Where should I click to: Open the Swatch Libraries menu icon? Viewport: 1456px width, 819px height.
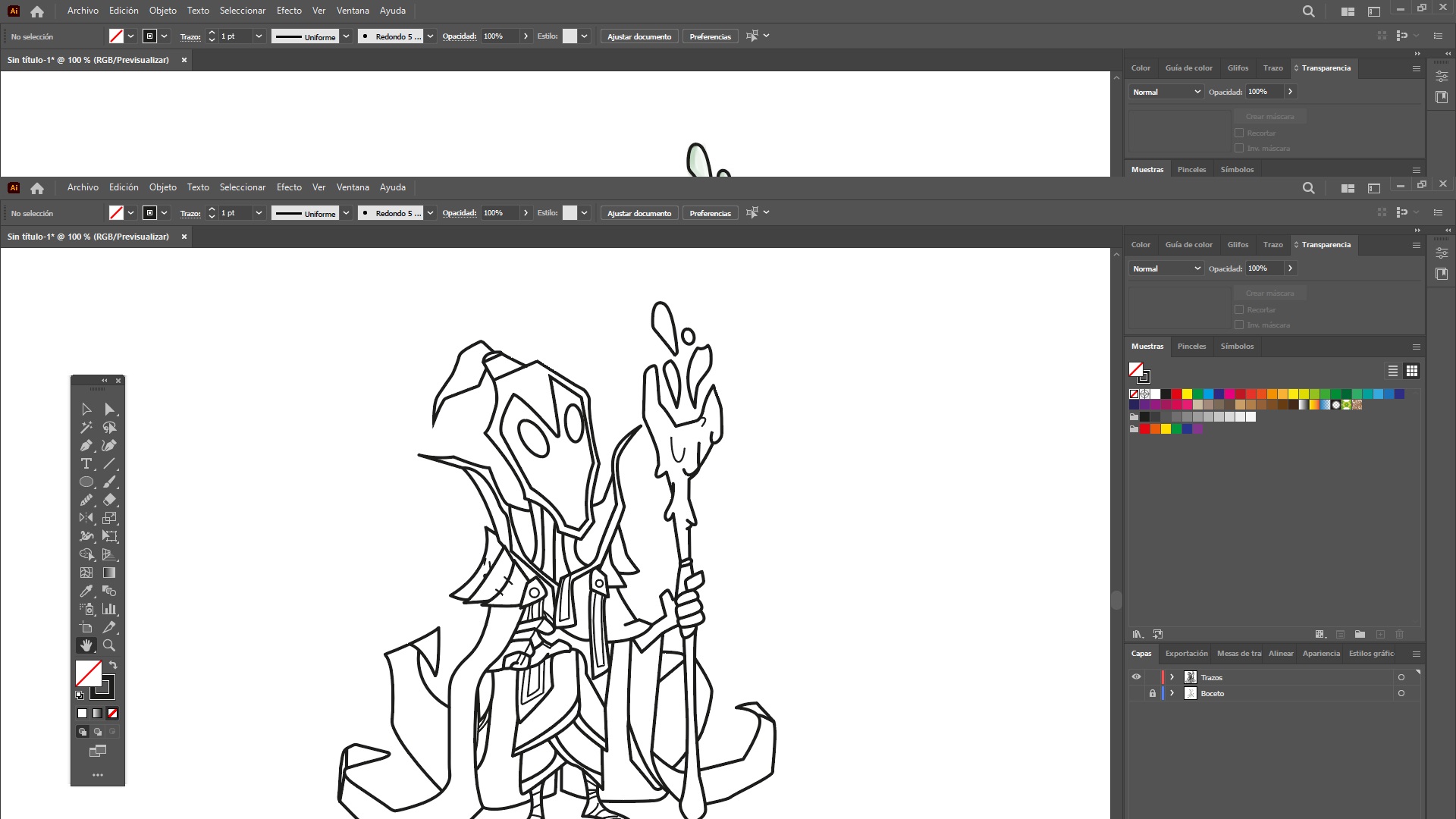[1137, 635]
